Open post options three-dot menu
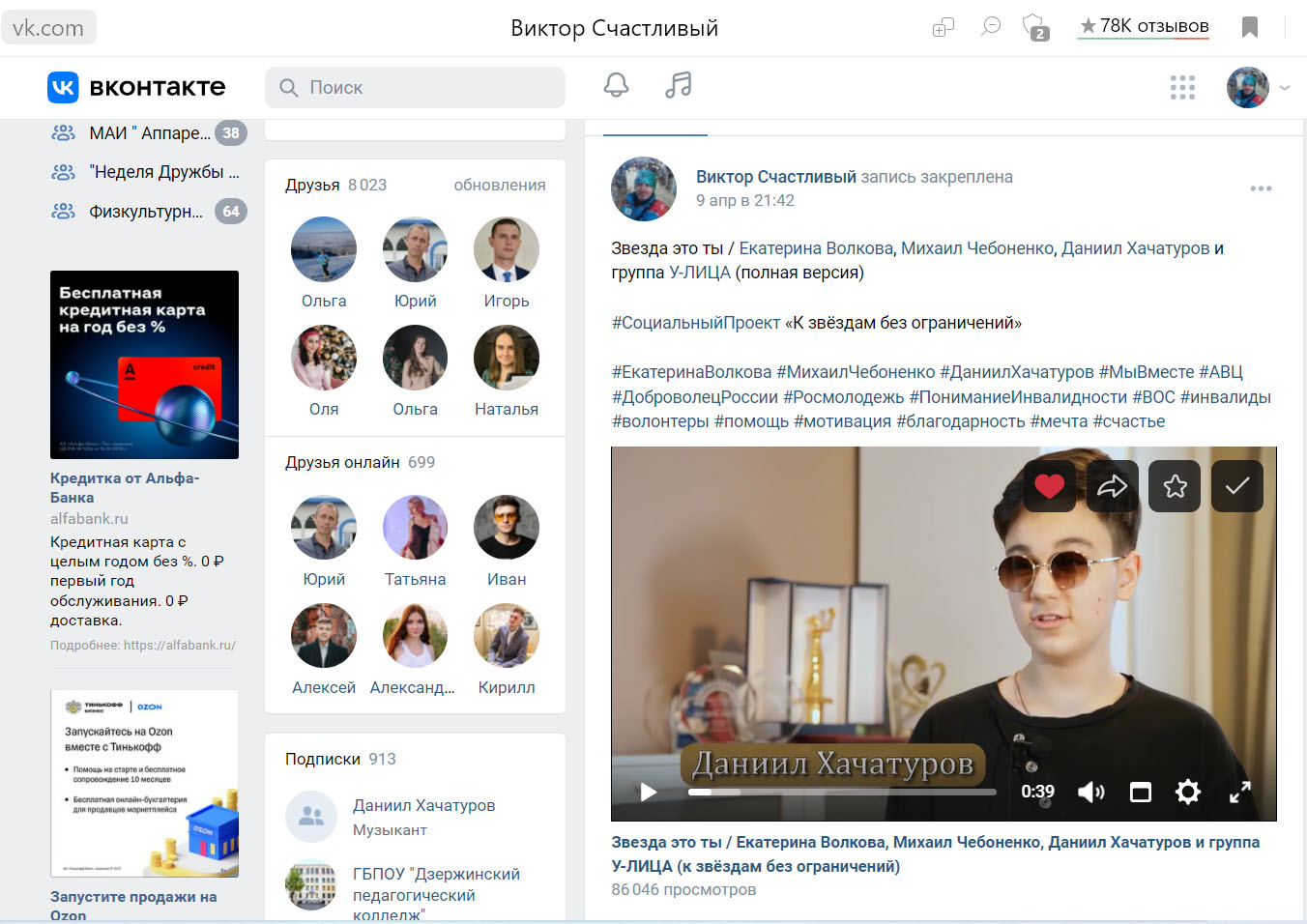The width and height of the screenshot is (1307, 924). point(1261,188)
